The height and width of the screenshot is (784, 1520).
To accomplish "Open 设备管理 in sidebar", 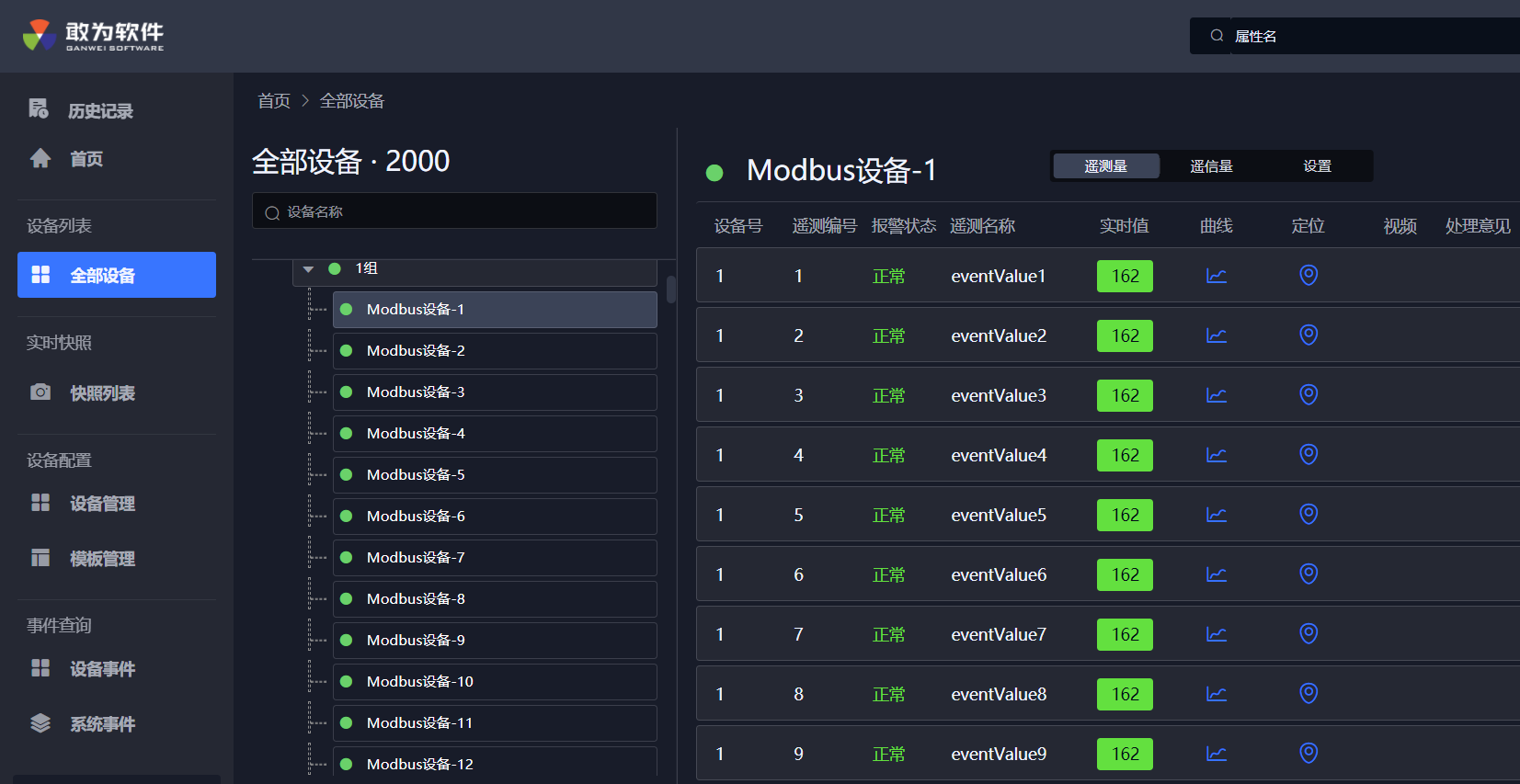I will click(x=102, y=504).
